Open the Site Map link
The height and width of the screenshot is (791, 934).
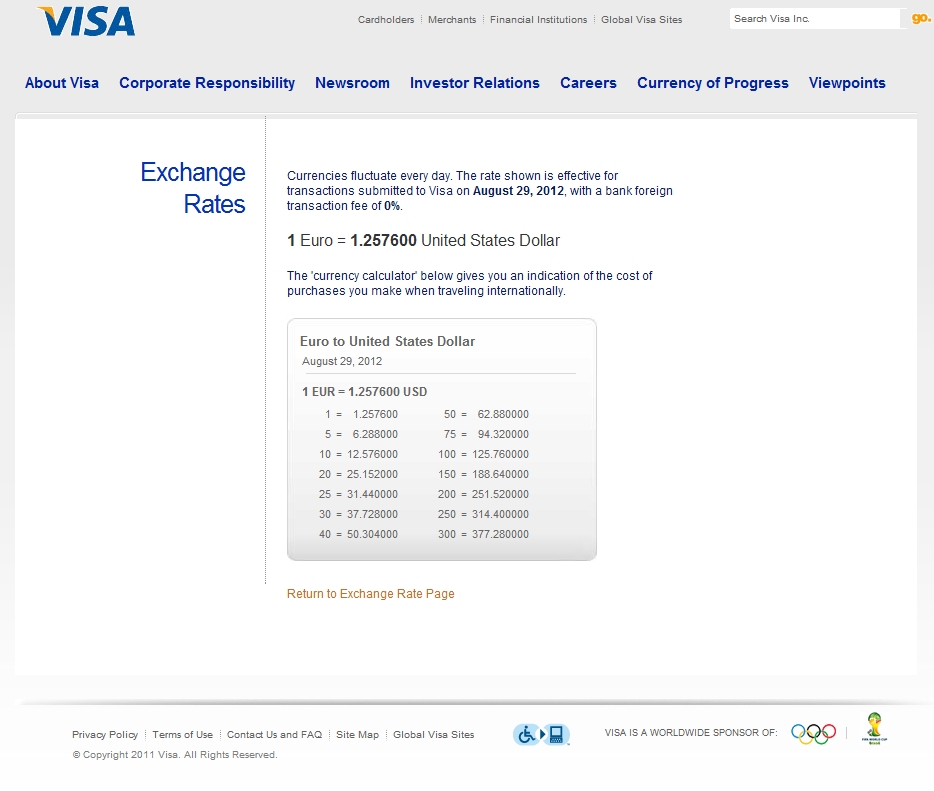coord(357,734)
